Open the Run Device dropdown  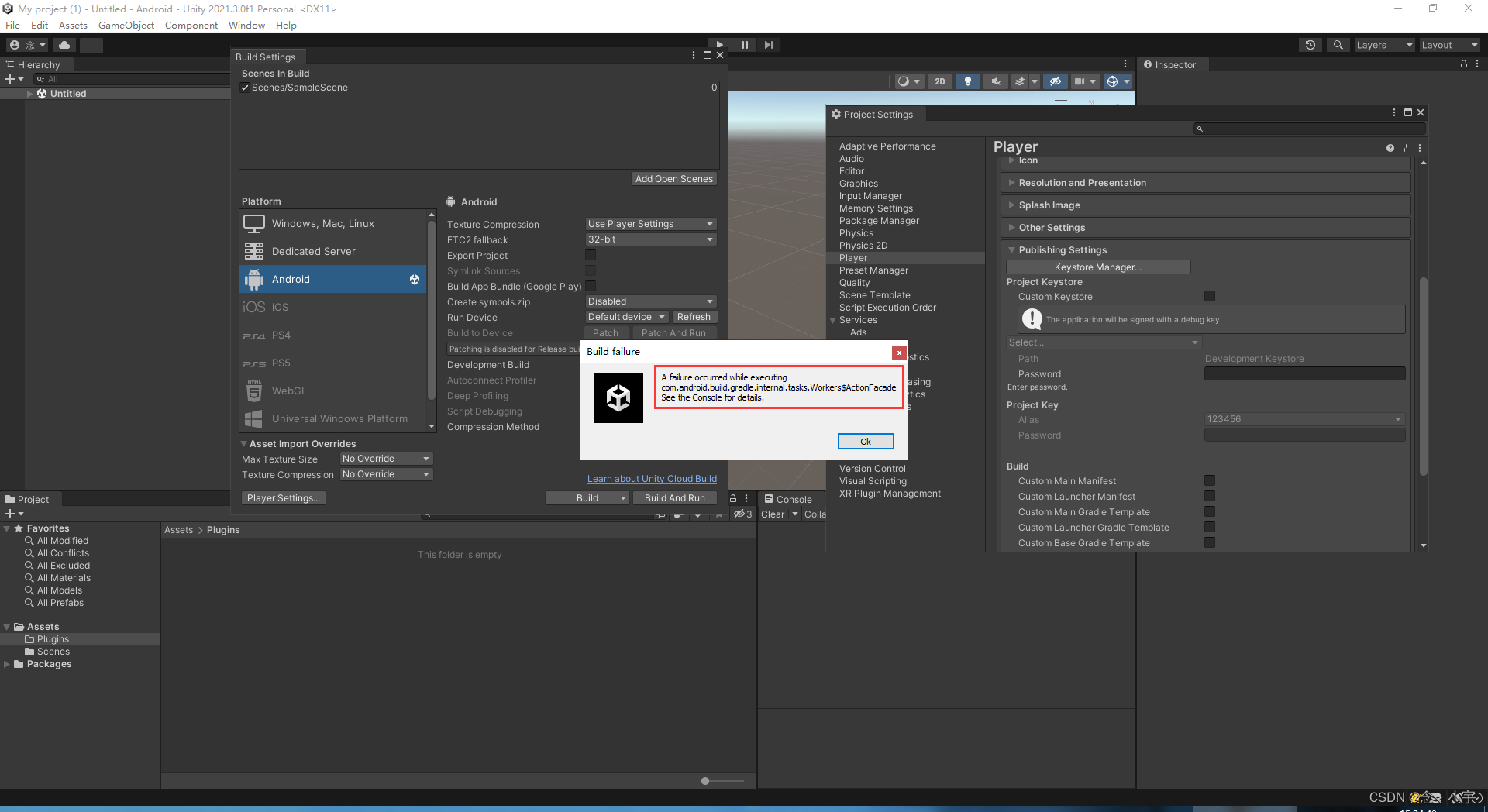[x=627, y=317]
